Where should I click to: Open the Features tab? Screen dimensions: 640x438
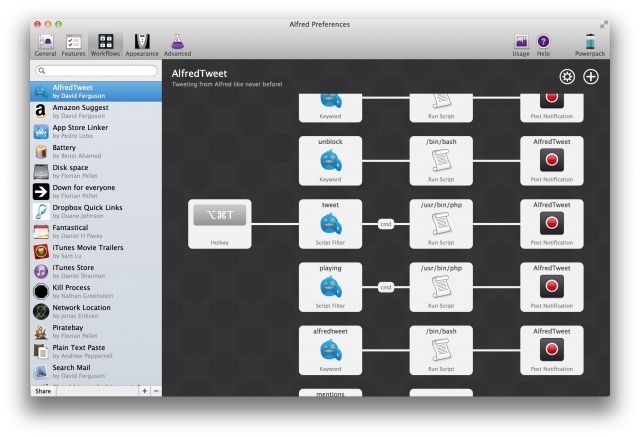coord(73,44)
